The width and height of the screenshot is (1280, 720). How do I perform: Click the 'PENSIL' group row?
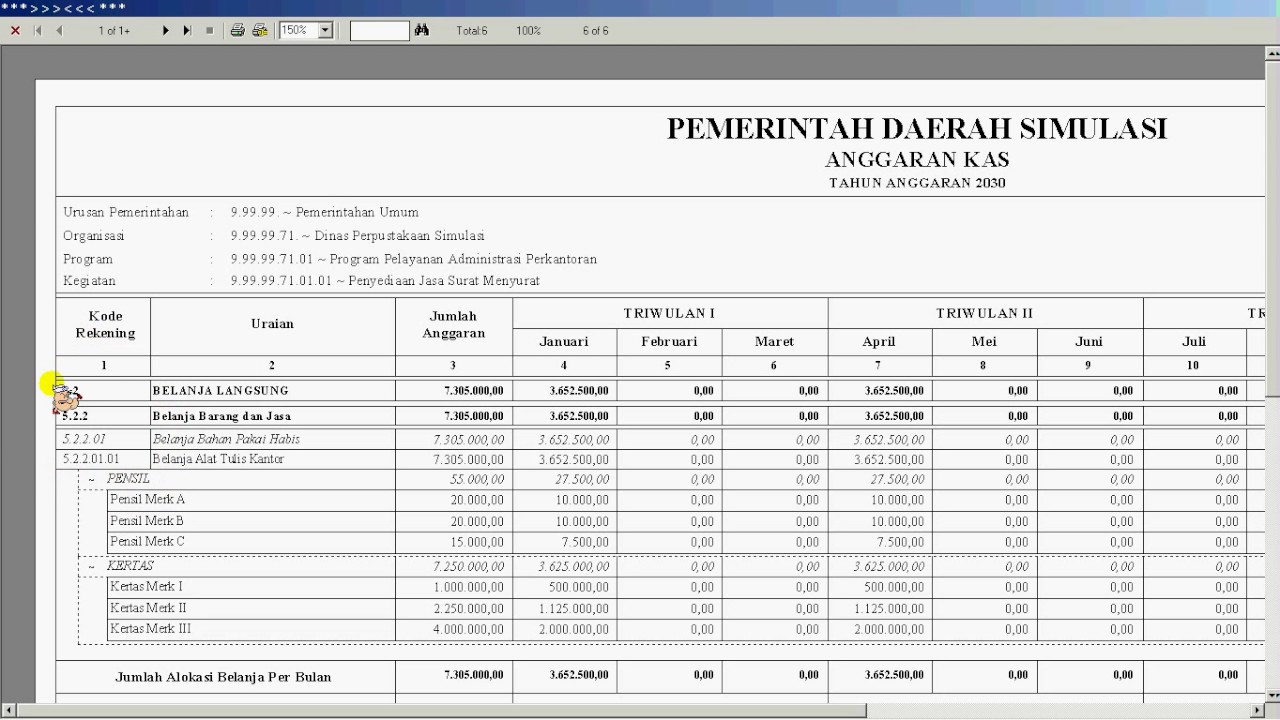[128, 479]
